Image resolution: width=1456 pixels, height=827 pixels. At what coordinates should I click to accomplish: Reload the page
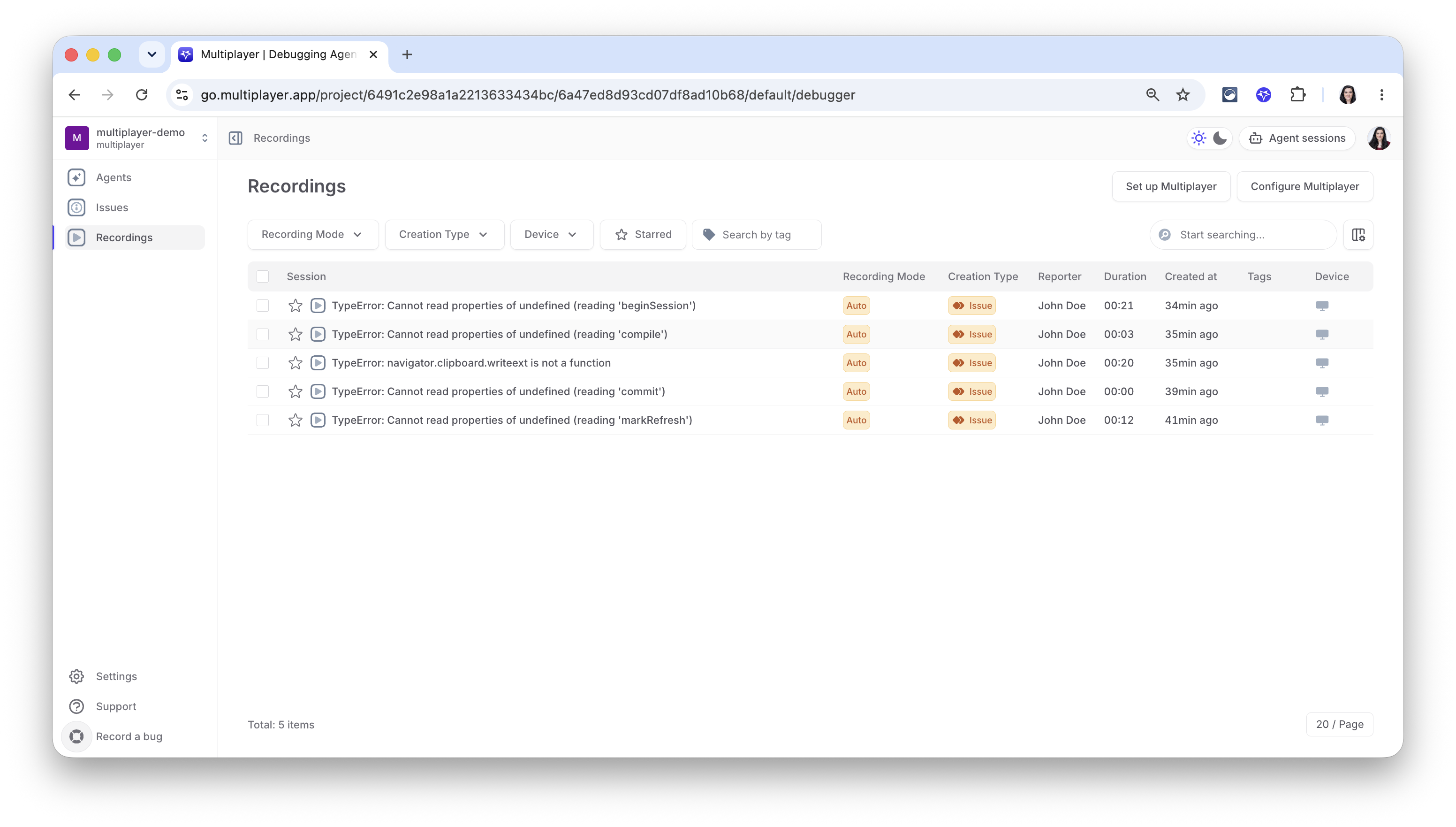[141, 95]
